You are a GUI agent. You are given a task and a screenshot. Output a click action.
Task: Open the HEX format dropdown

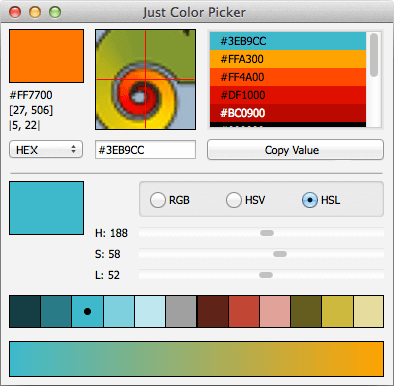[46, 149]
